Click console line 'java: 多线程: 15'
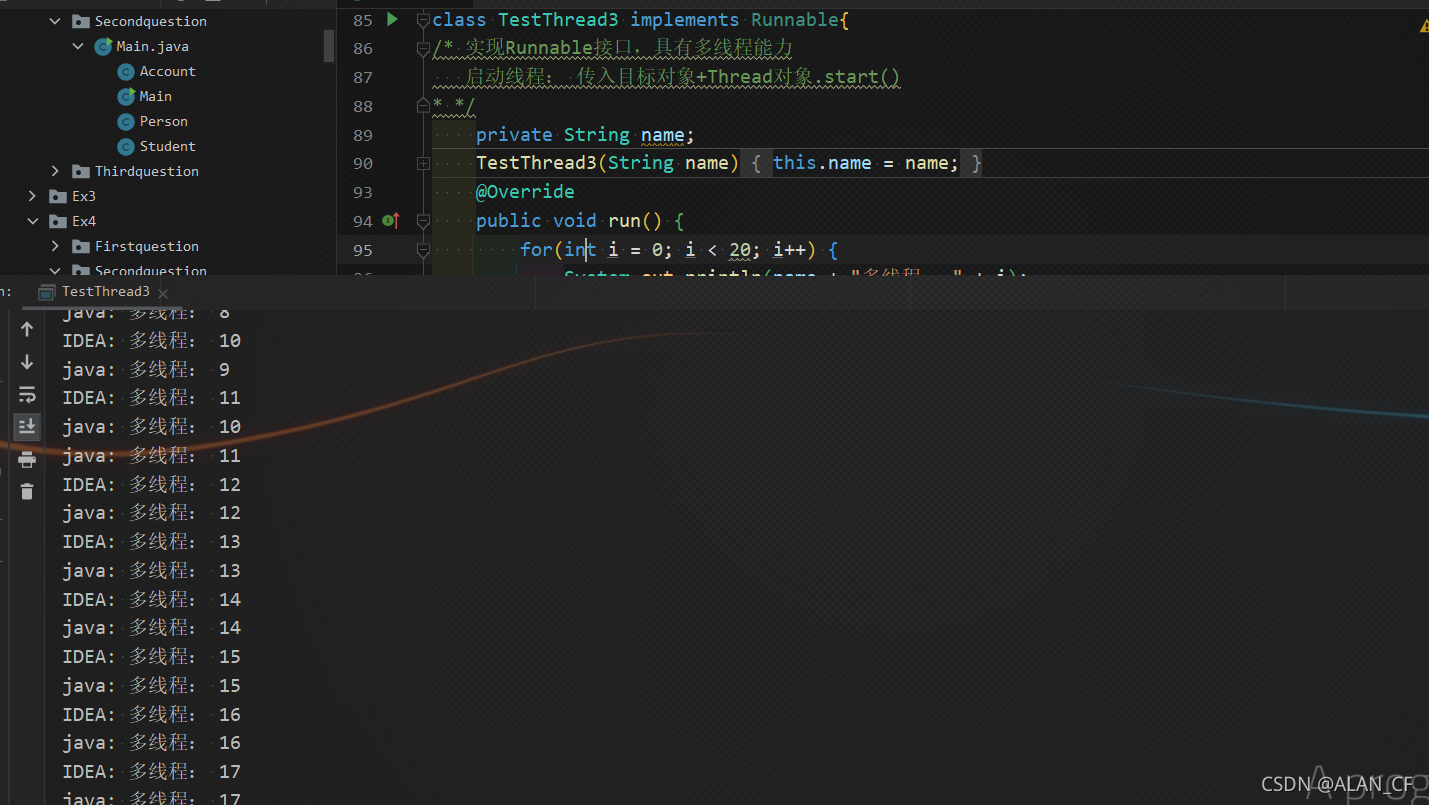1429x805 pixels. coord(152,686)
